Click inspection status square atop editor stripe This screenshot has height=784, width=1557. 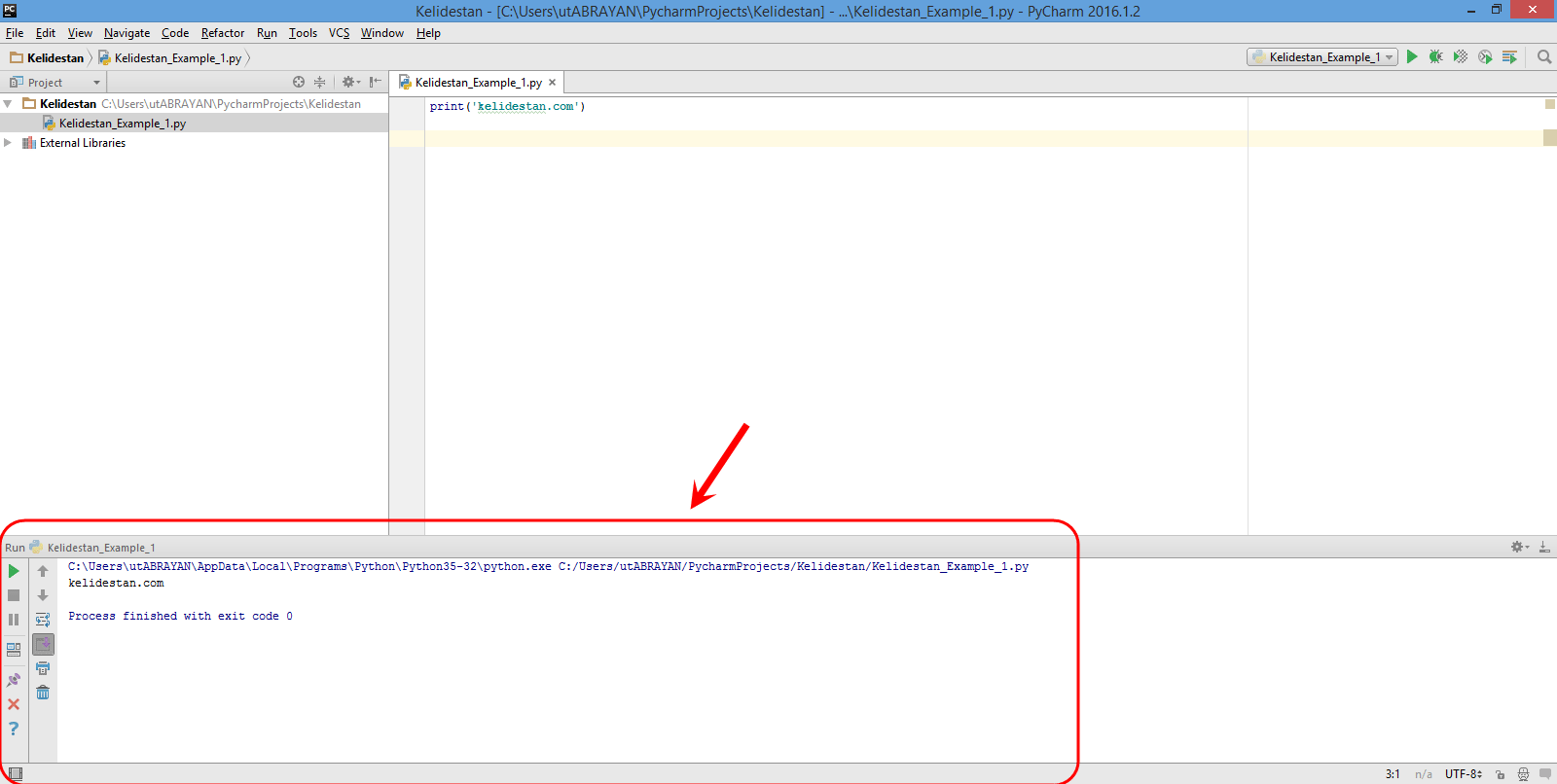[1550, 104]
